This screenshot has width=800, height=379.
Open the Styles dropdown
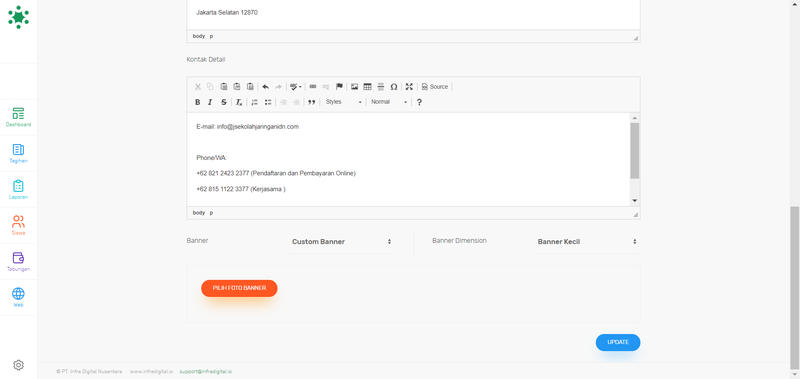coord(343,102)
